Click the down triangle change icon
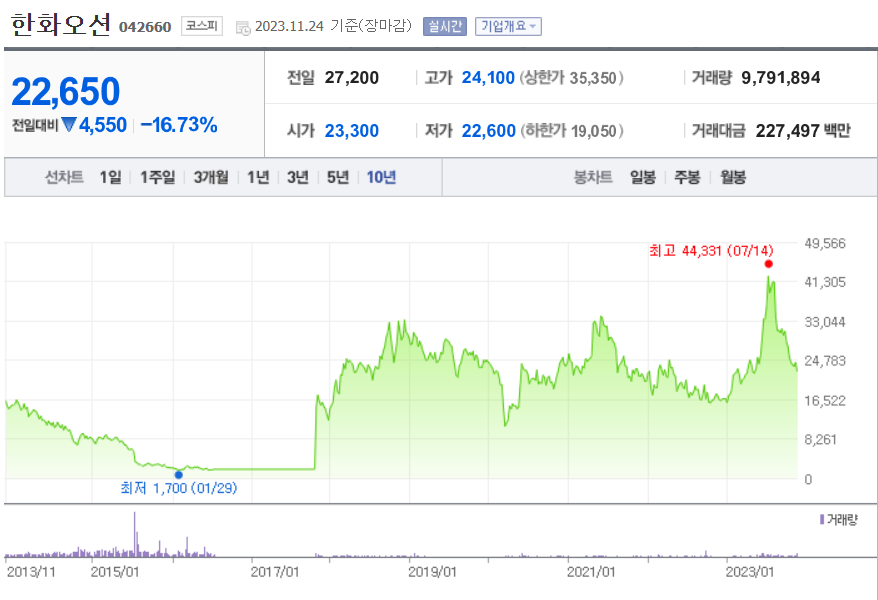This screenshot has height=600, width=878. coord(69,124)
